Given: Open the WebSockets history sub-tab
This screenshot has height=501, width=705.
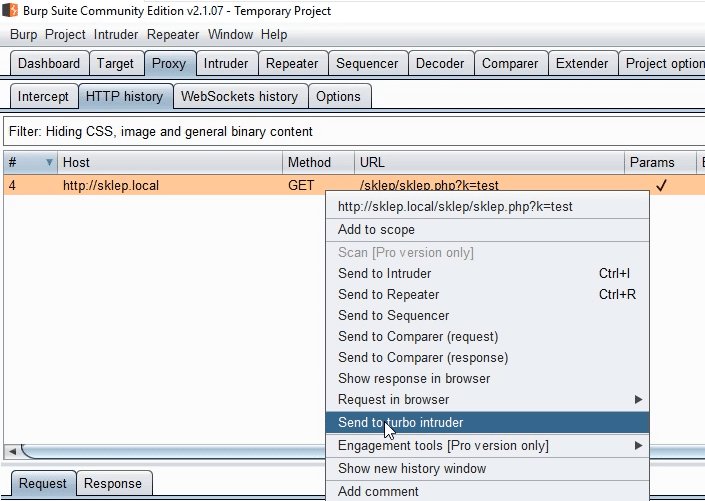Looking at the screenshot, I should [240, 96].
